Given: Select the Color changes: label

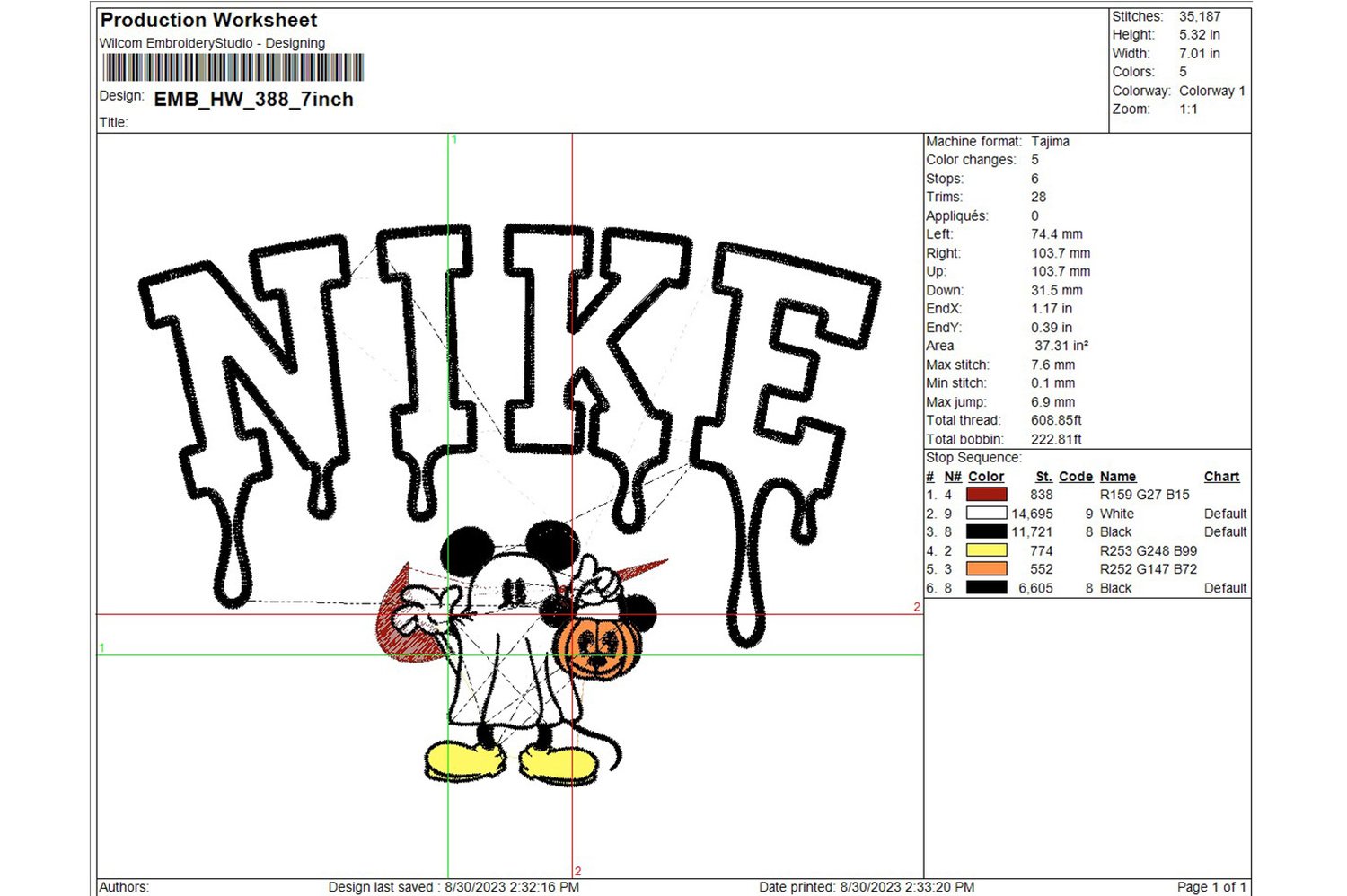Looking at the screenshot, I should coord(971,160).
